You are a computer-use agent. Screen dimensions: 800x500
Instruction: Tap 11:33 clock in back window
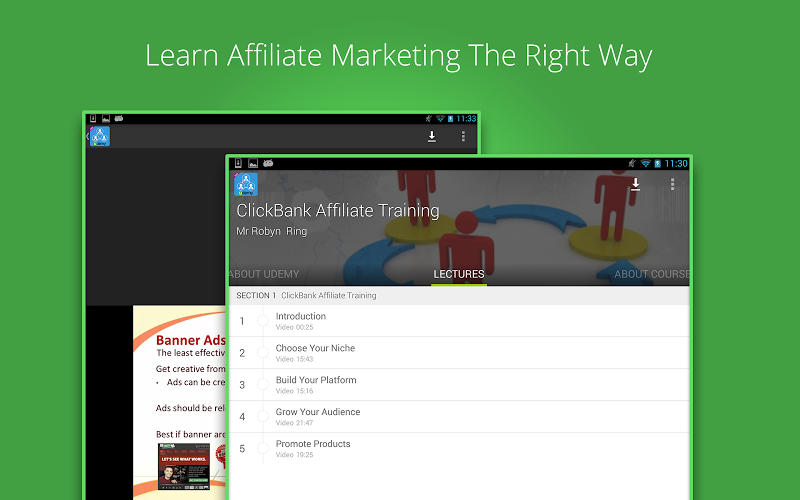466,118
